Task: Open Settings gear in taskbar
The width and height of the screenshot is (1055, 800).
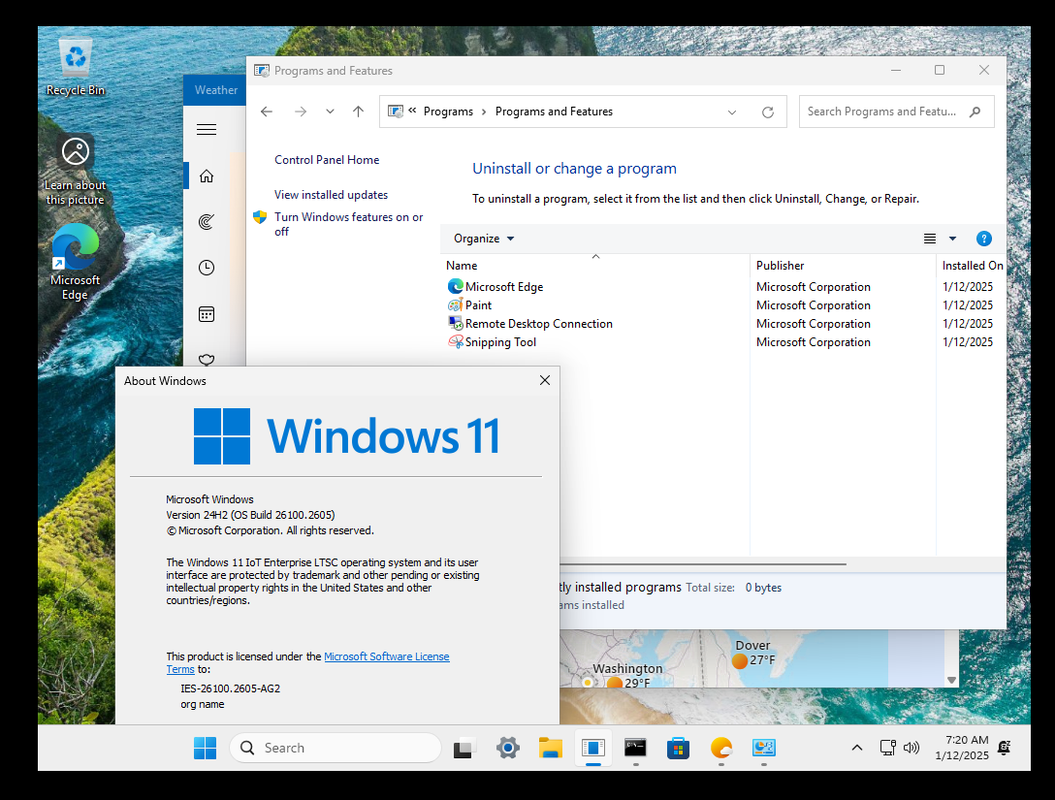Action: [508, 748]
